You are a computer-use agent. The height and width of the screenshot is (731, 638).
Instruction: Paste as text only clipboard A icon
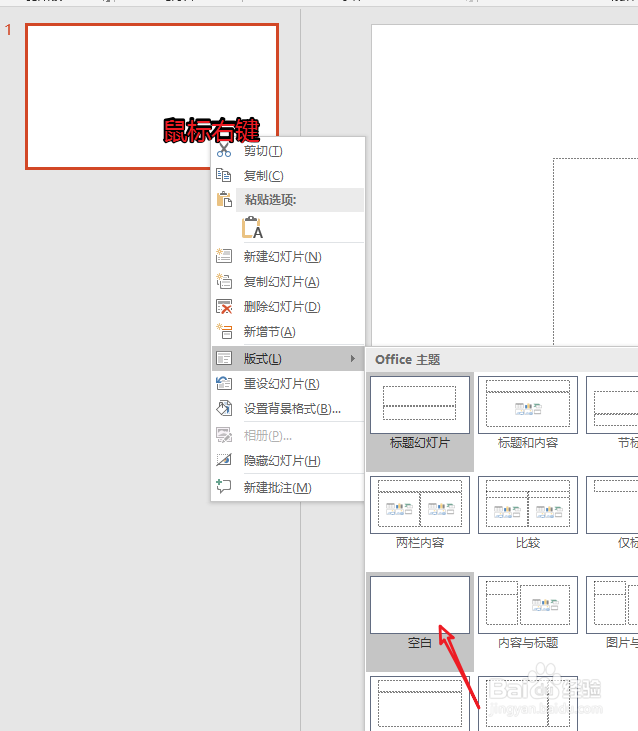(252, 228)
